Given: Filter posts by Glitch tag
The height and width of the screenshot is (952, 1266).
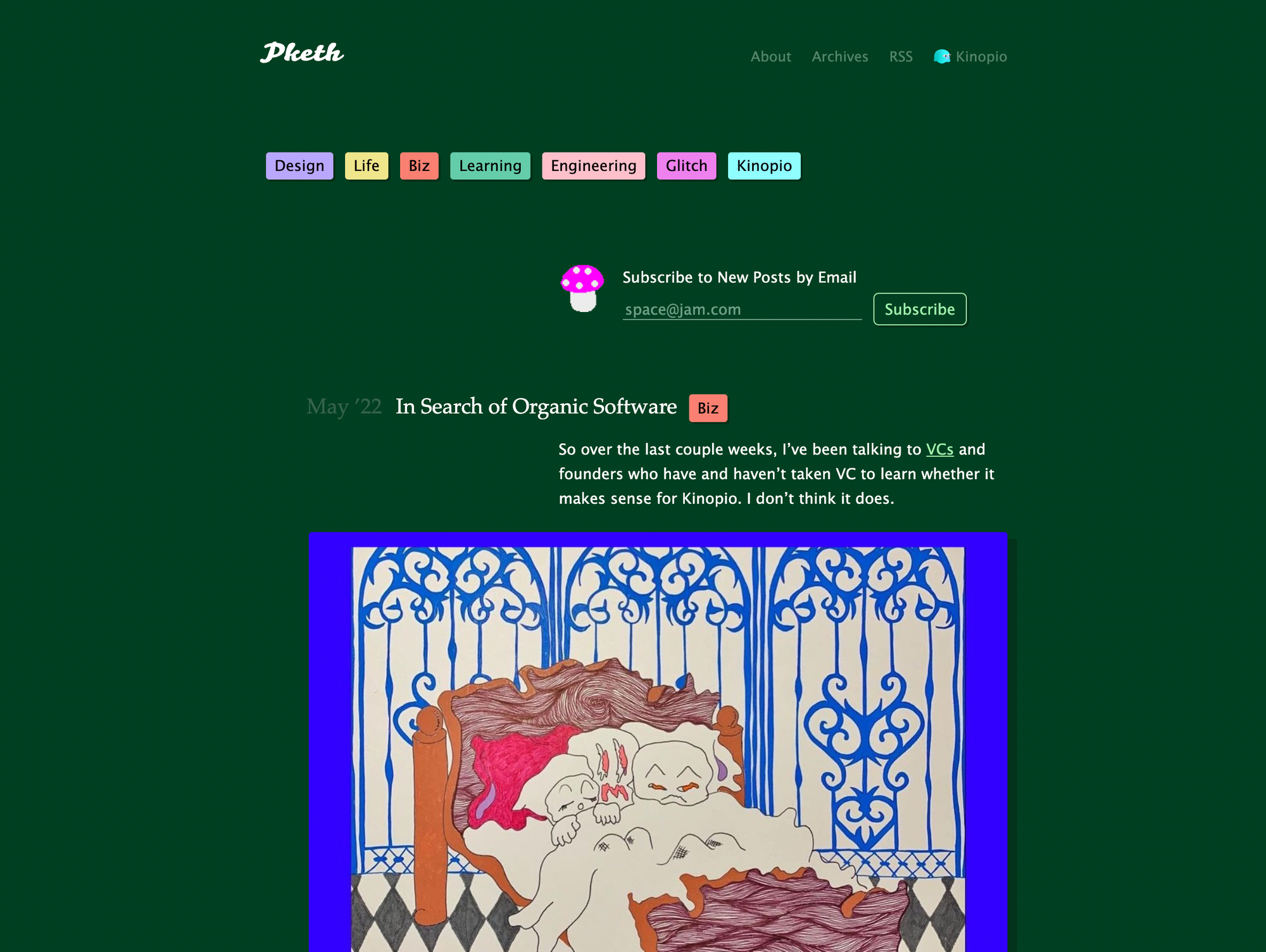Looking at the screenshot, I should click(x=686, y=166).
